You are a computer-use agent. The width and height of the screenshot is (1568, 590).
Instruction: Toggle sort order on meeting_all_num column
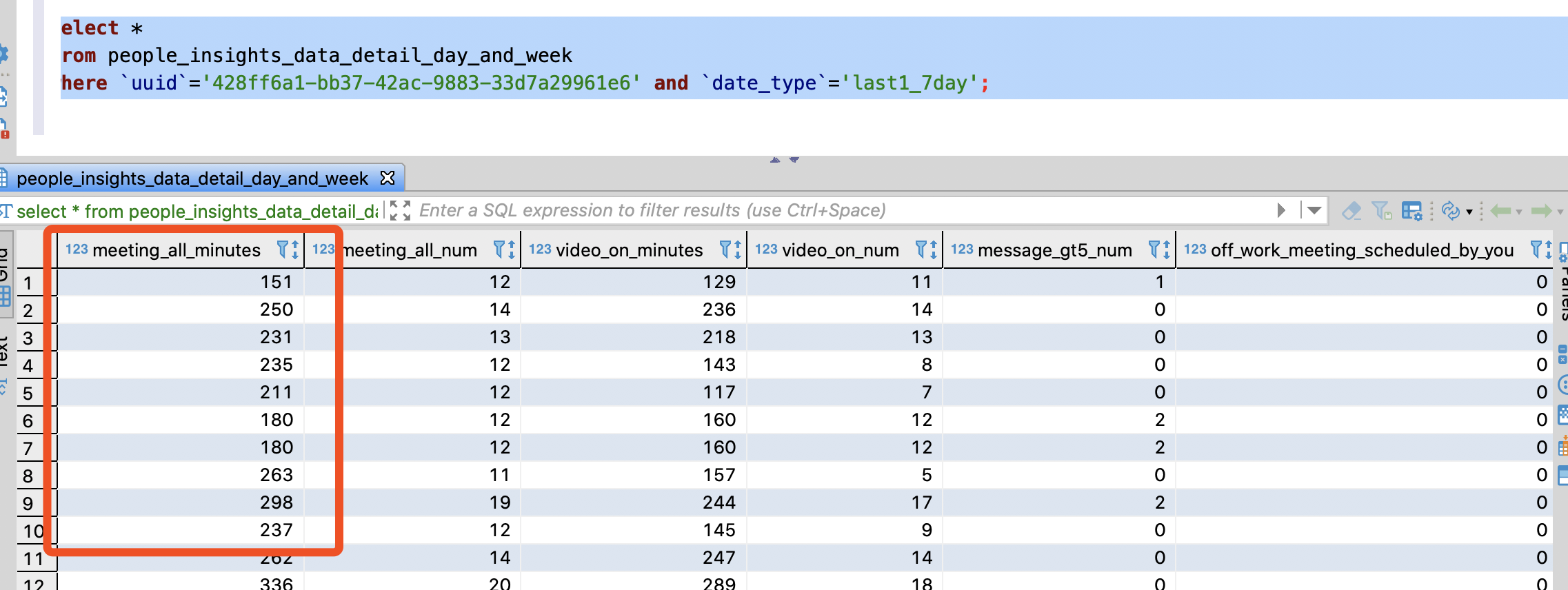[x=512, y=250]
